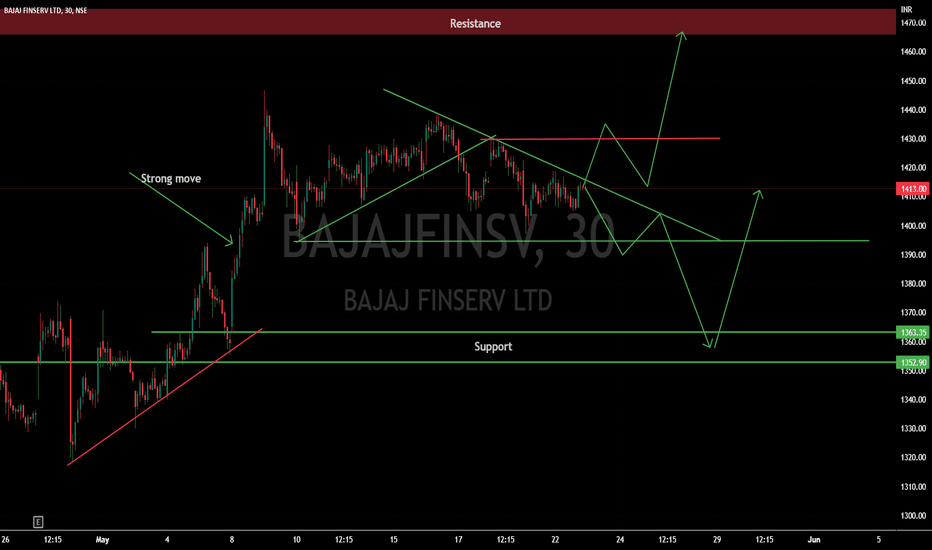This screenshot has width=932, height=550.
Task: Click the 1420.00 price axis value
Action: click(x=914, y=168)
